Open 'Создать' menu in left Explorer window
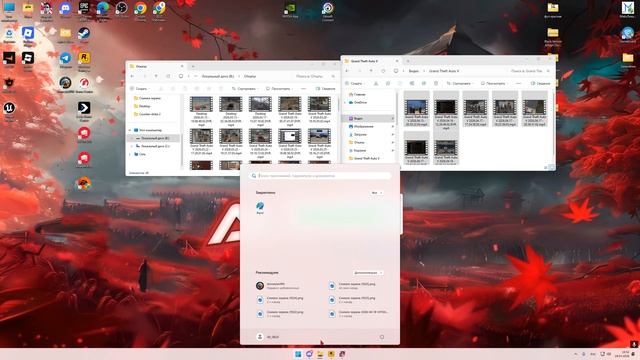 (x=139, y=89)
